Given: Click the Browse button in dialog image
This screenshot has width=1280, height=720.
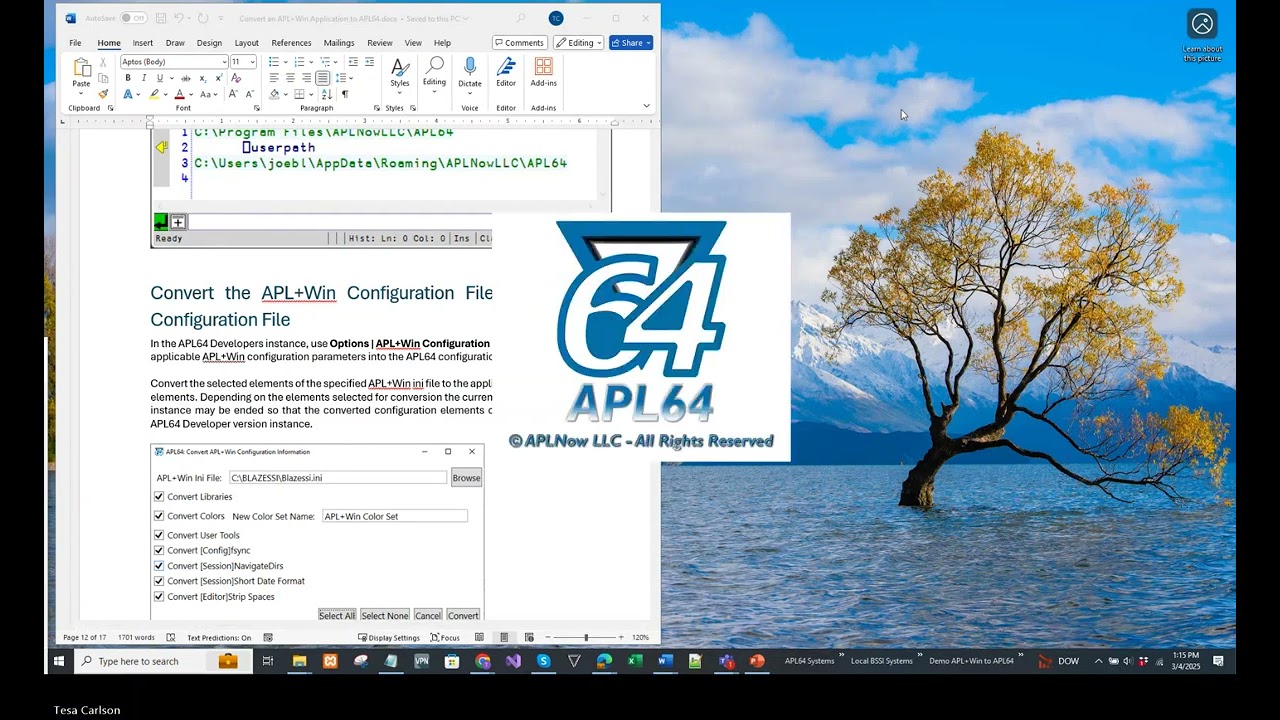Looking at the screenshot, I should pos(466,478).
